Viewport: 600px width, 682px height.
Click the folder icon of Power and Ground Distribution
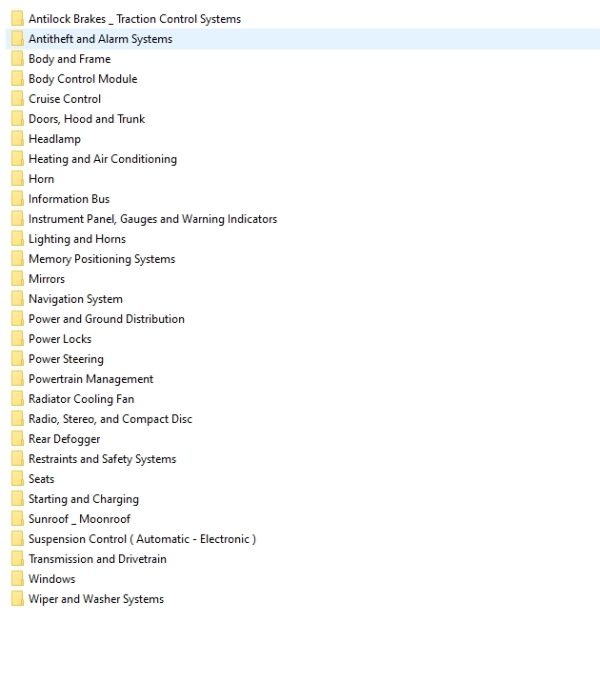(17, 319)
